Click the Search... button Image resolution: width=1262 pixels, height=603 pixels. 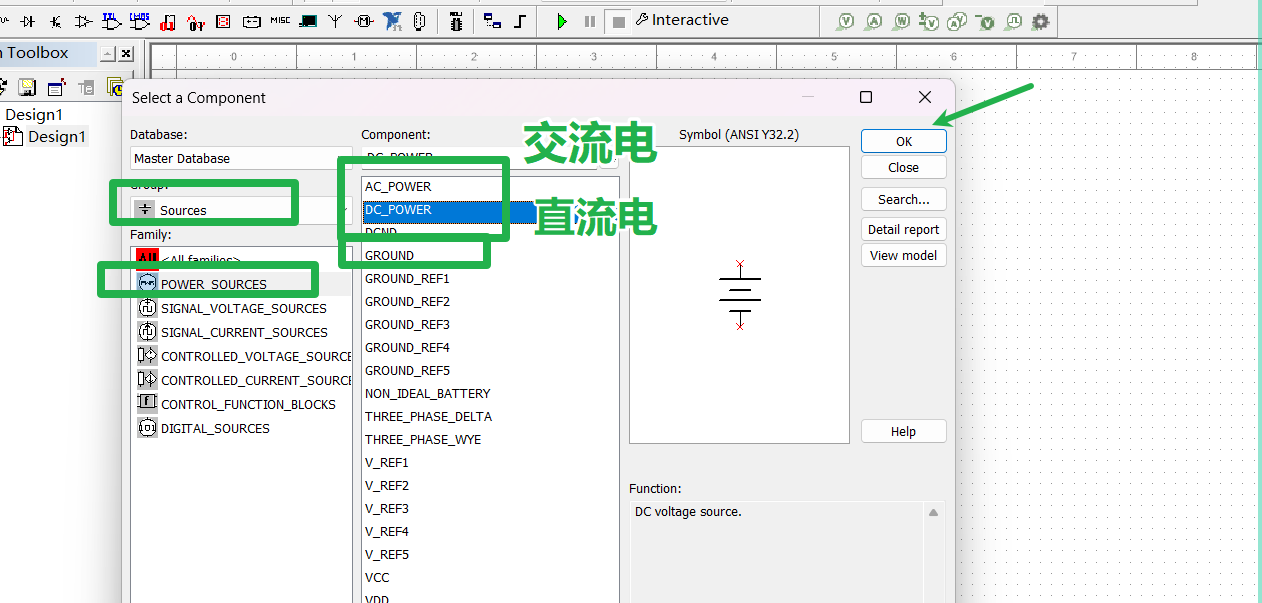903,199
